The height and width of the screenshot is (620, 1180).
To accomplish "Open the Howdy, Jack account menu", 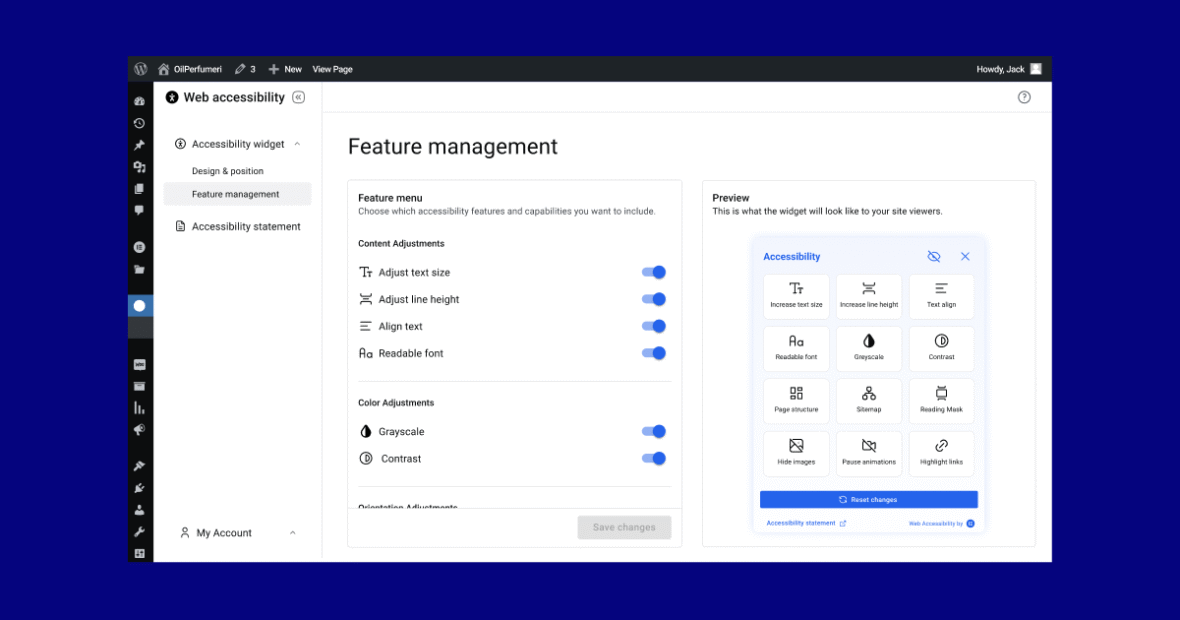I will (x=1008, y=69).
